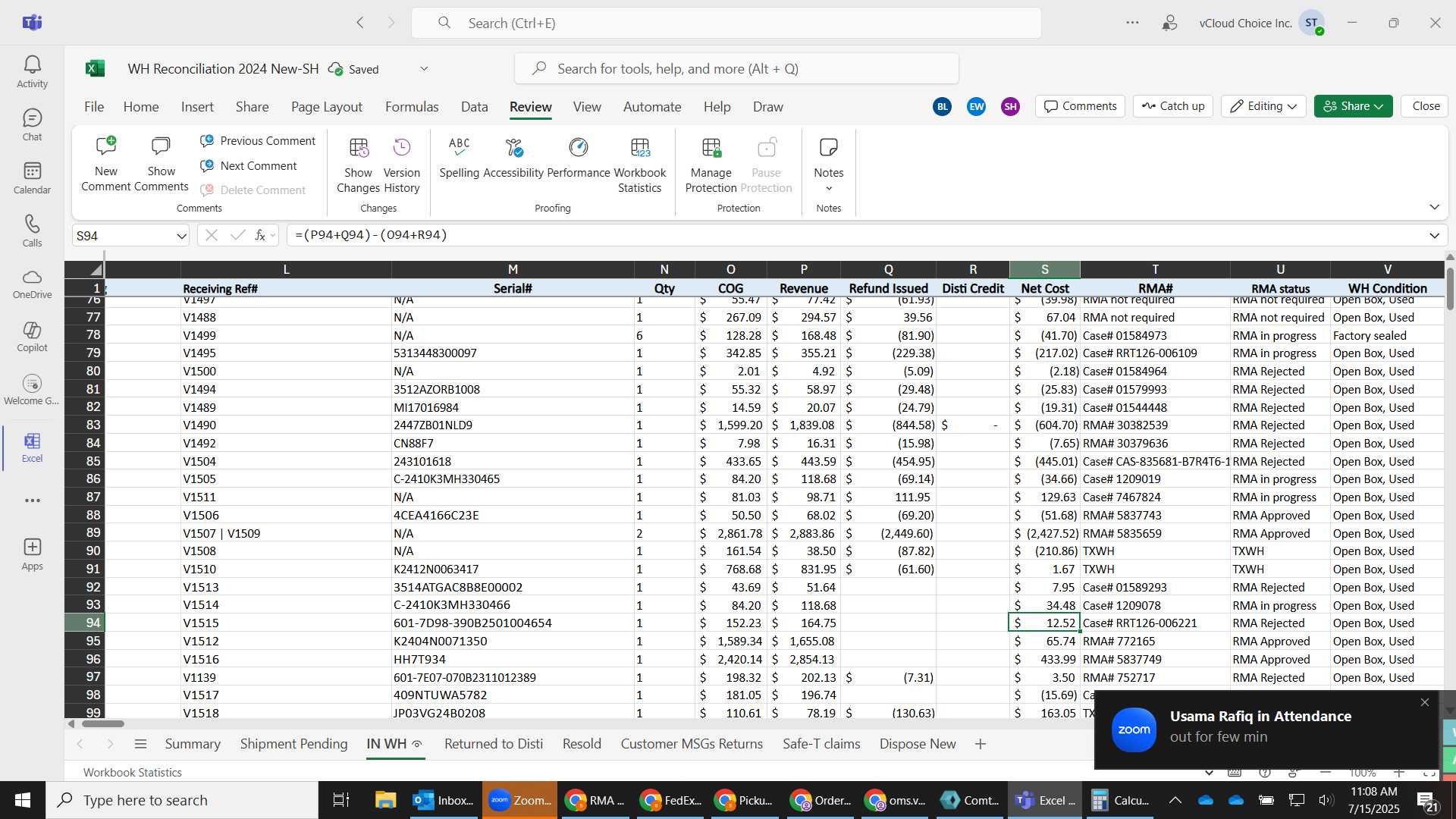The image size is (1456, 819).
Task: Click the New Comment icon
Action: tap(106, 146)
